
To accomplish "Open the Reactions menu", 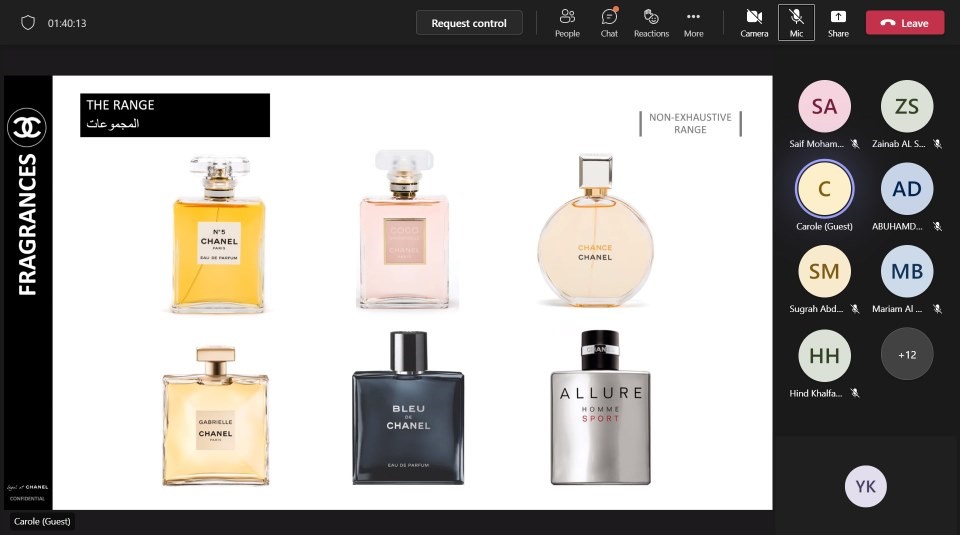I will 651,23.
